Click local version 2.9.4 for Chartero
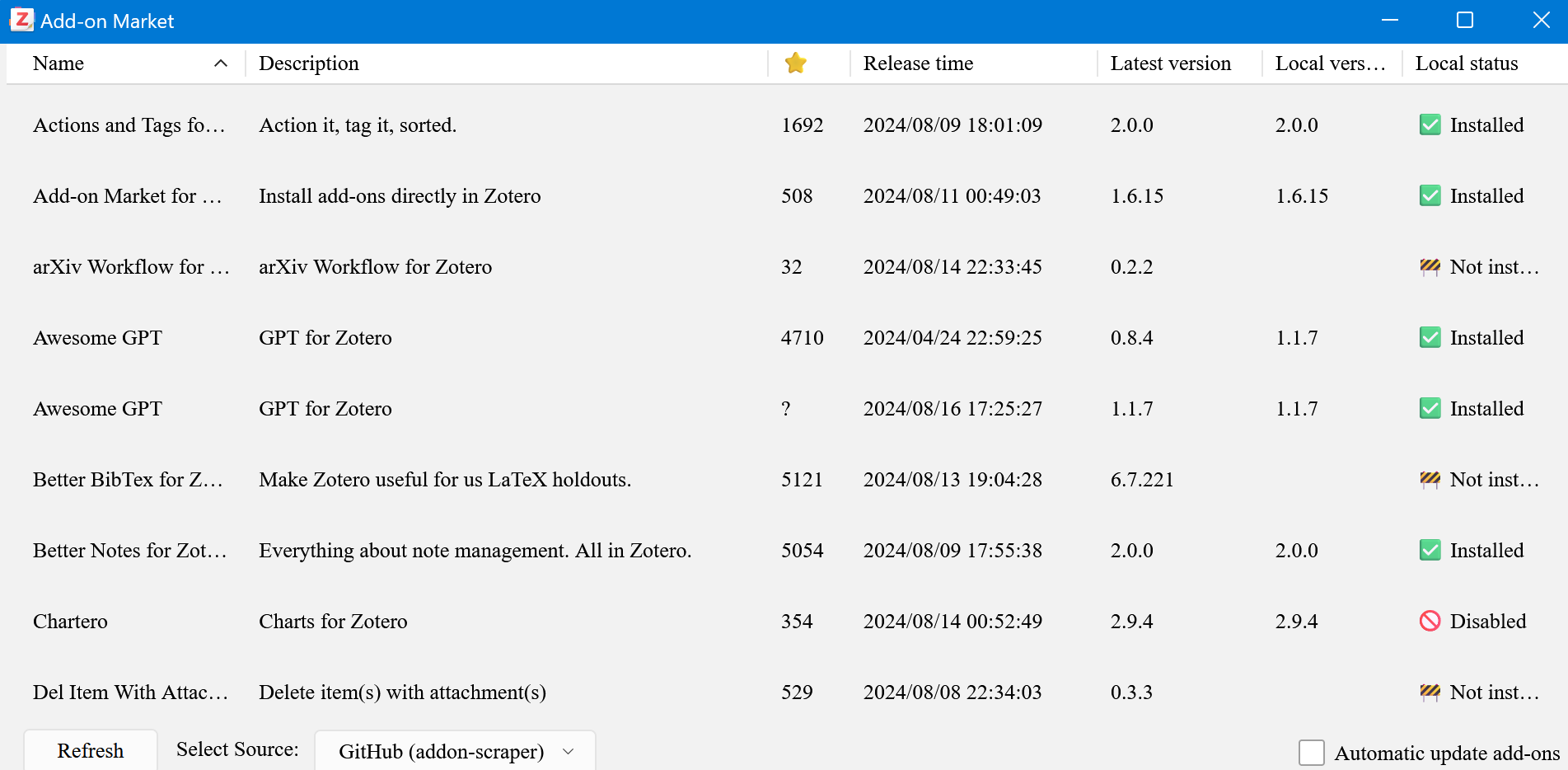 click(1297, 621)
